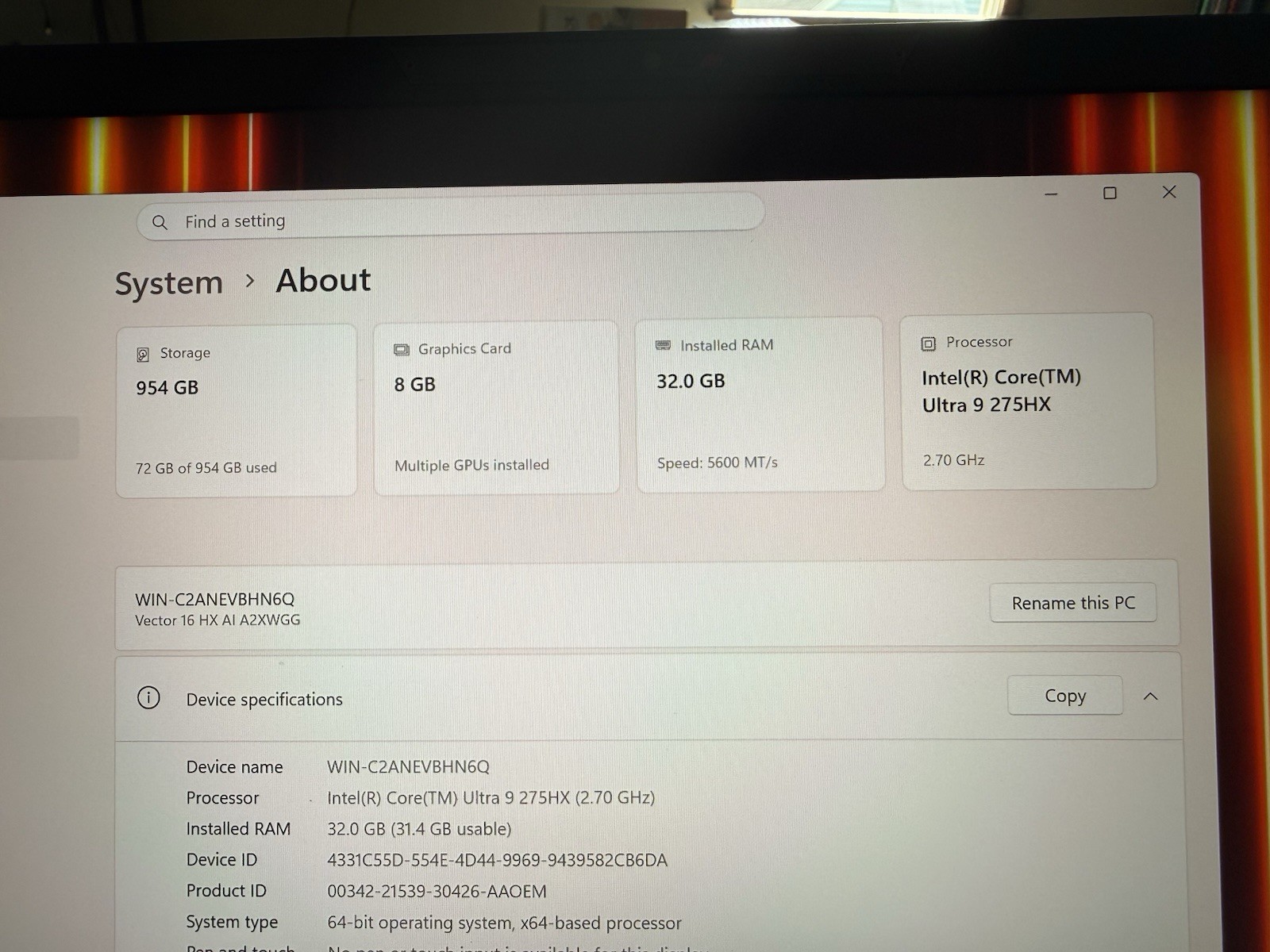This screenshot has height=952, width=1270.
Task: Click Rename this PC button
Action: 1073,603
